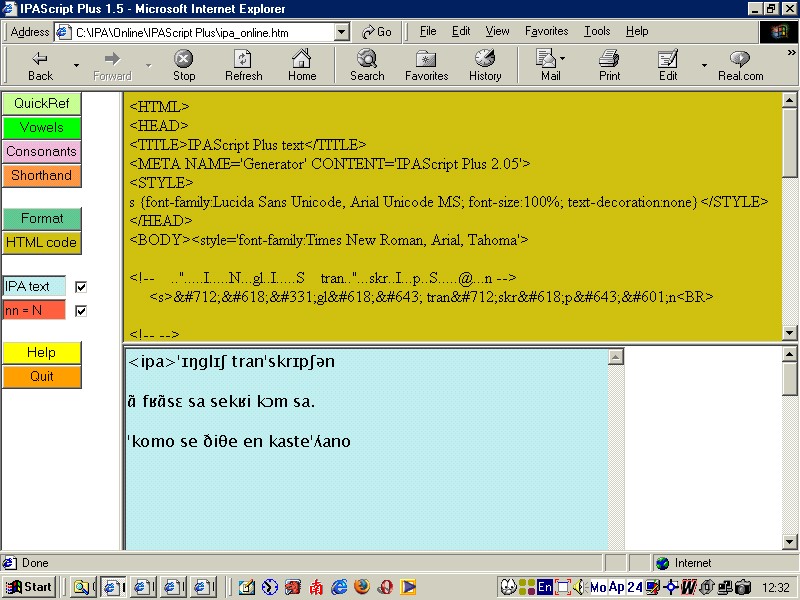
Task: Open the Tools menu
Action: point(597,32)
